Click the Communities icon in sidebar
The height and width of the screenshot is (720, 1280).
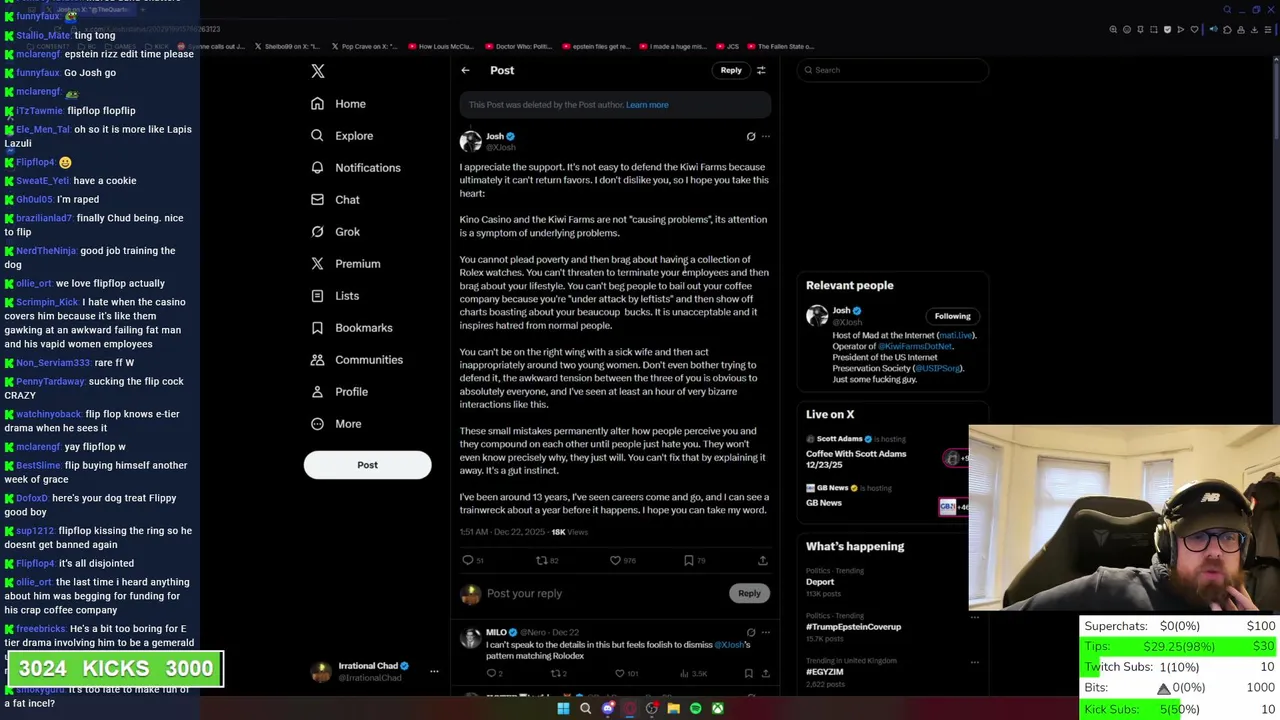[317, 360]
